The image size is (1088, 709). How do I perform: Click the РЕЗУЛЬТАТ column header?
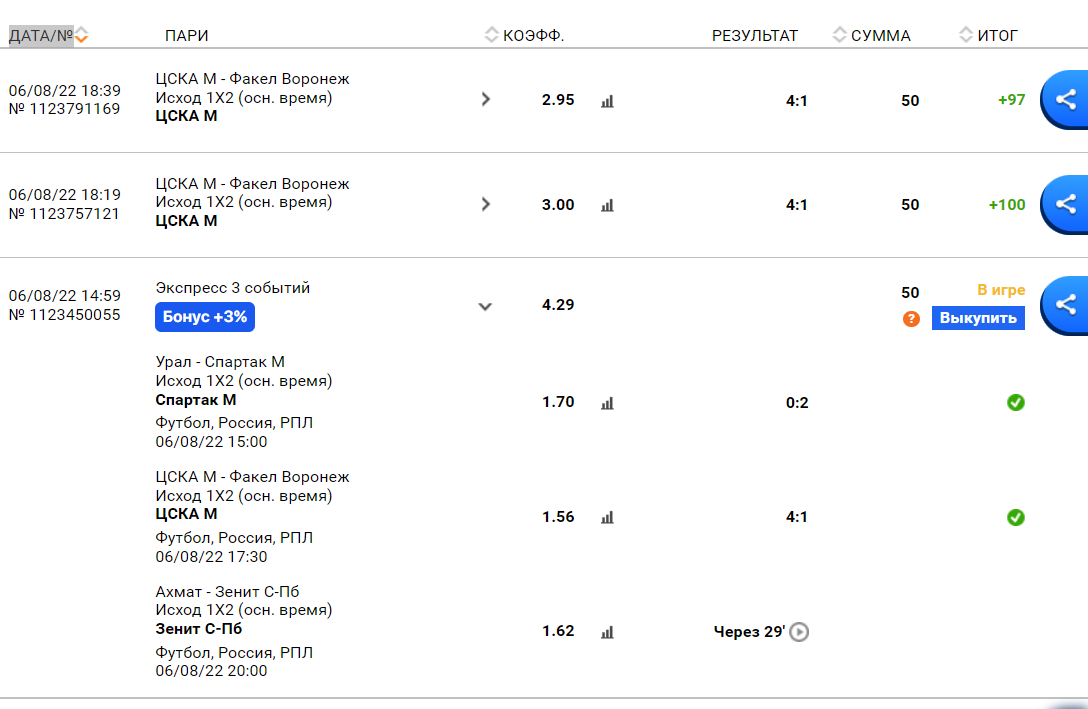coord(755,35)
